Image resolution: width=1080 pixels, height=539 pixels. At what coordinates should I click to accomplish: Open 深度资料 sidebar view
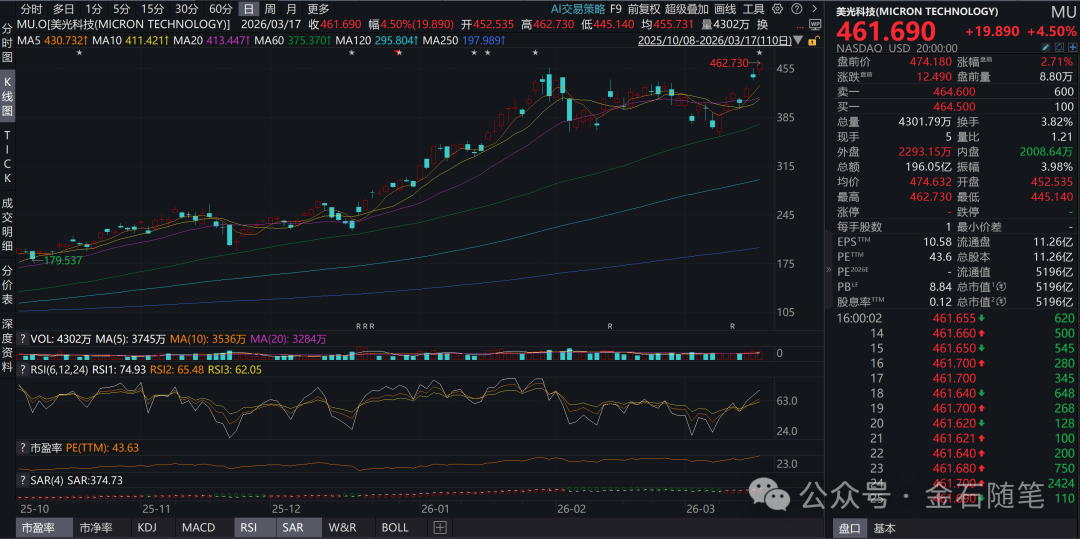(7, 346)
